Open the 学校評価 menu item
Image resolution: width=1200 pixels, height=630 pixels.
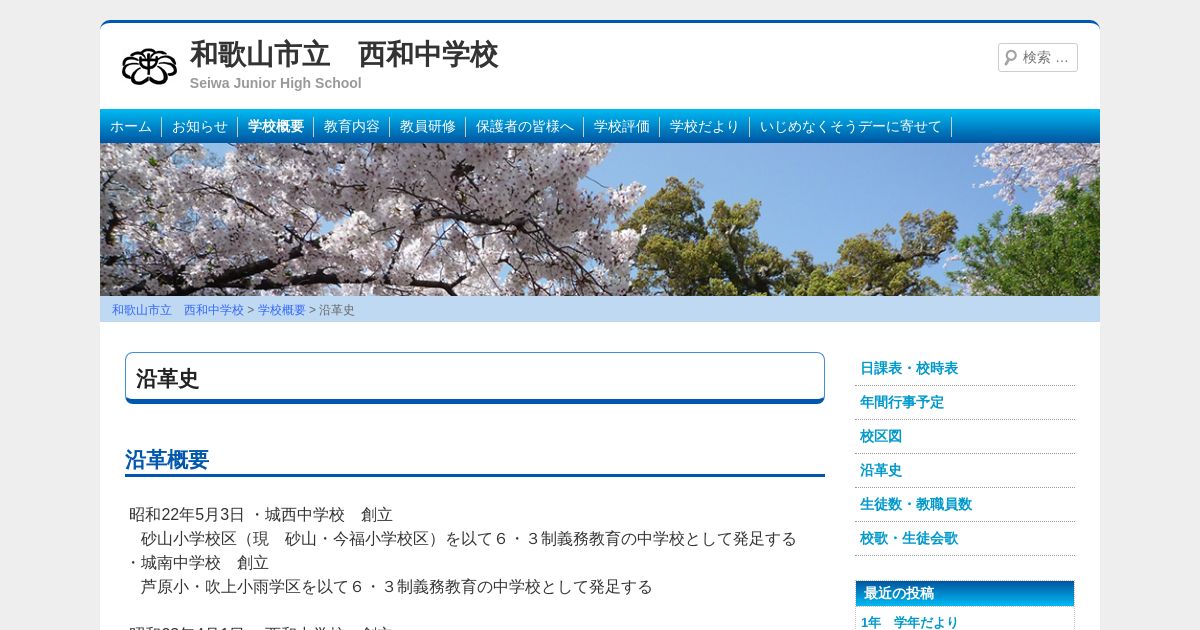(x=622, y=126)
